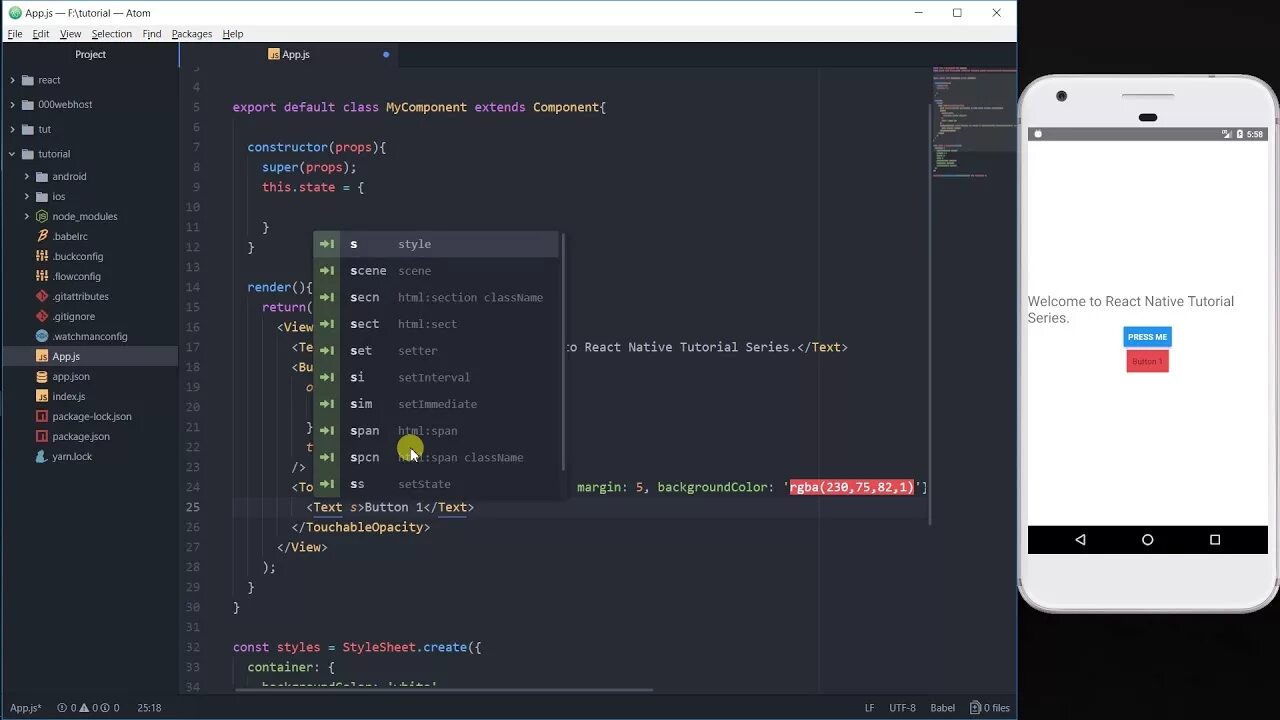Click the yarn.lock file icon
Image resolution: width=1280 pixels, height=720 pixels.
pos(42,456)
